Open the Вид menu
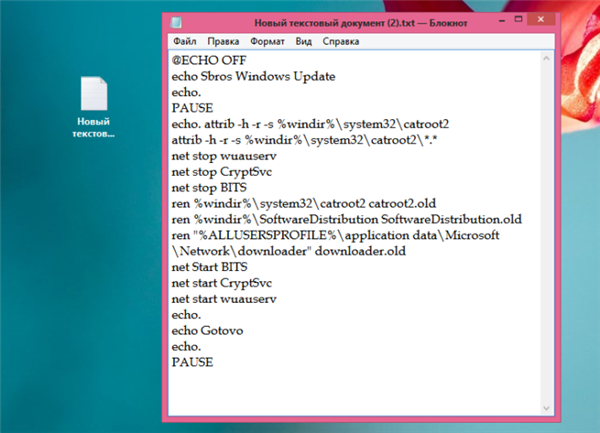Image resolution: width=600 pixels, height=433 pixels. (x=303, y=41)
